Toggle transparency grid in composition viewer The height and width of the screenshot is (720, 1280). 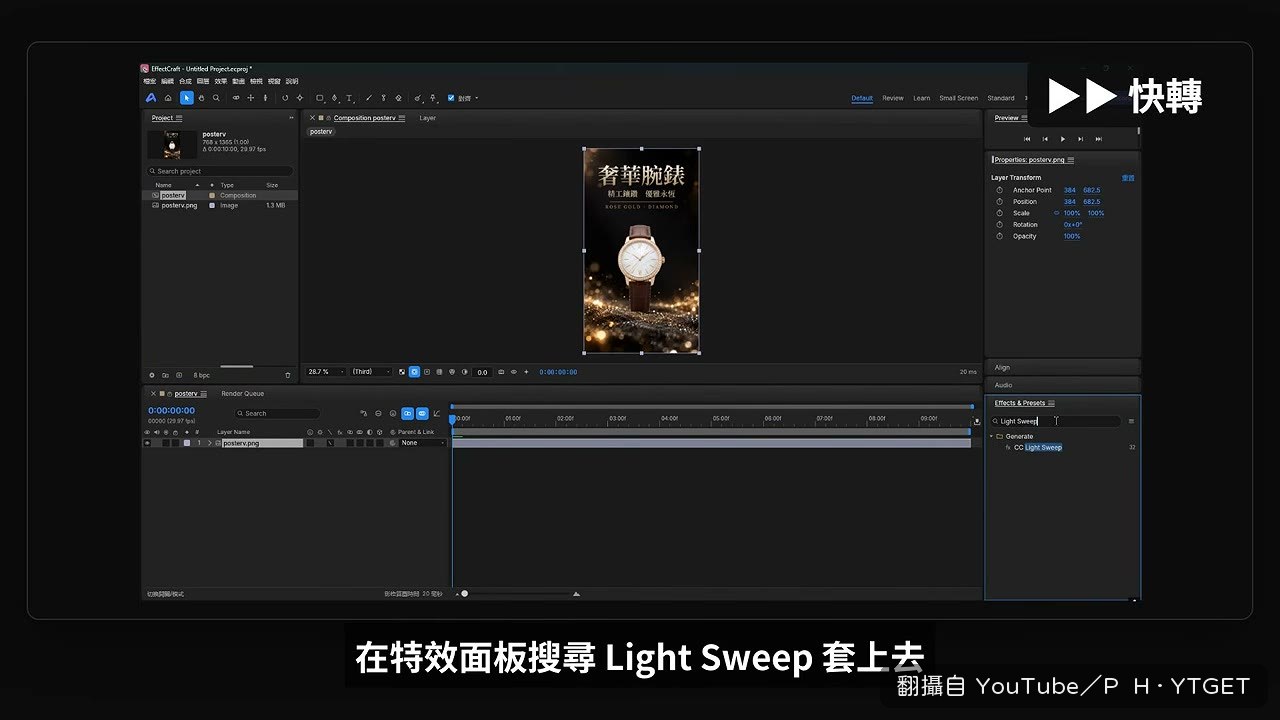pyautogui.click(x=402, y=372)
